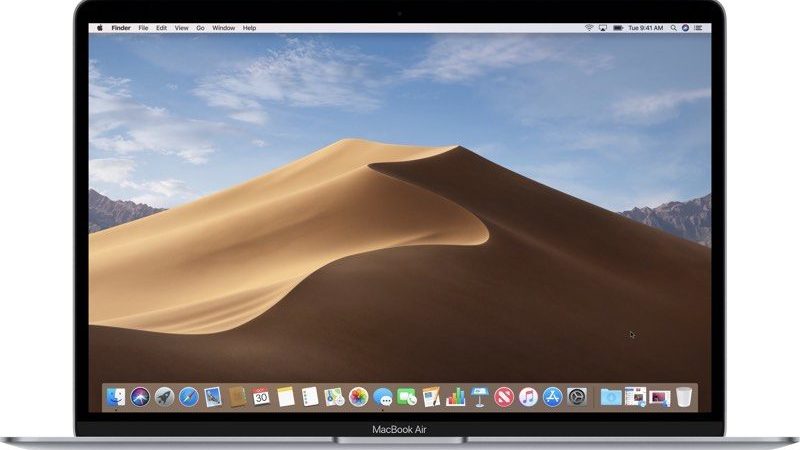The image size is (800, 450).
Task: Open Calendar app in dock
Action: (261, 397)
